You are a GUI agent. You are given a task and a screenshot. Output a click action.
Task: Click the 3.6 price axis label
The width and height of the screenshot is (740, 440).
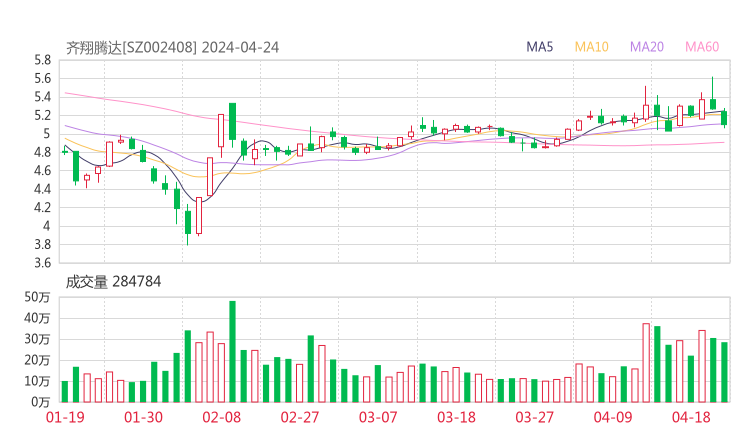pos(42,263)
